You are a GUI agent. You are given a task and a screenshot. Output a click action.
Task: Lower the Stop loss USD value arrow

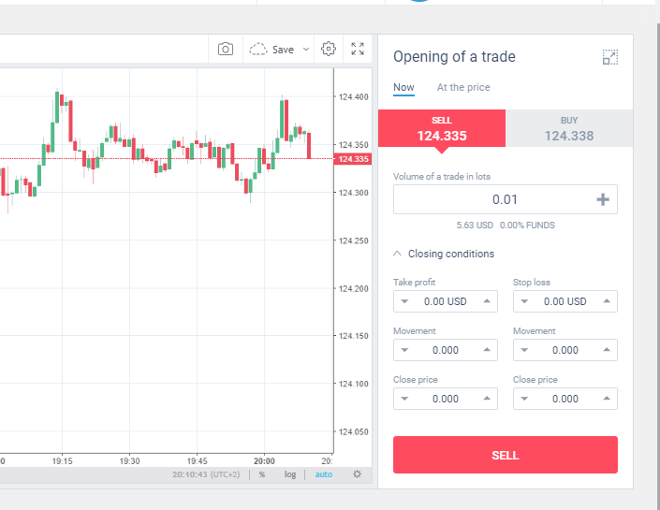[x=524, y=301]
